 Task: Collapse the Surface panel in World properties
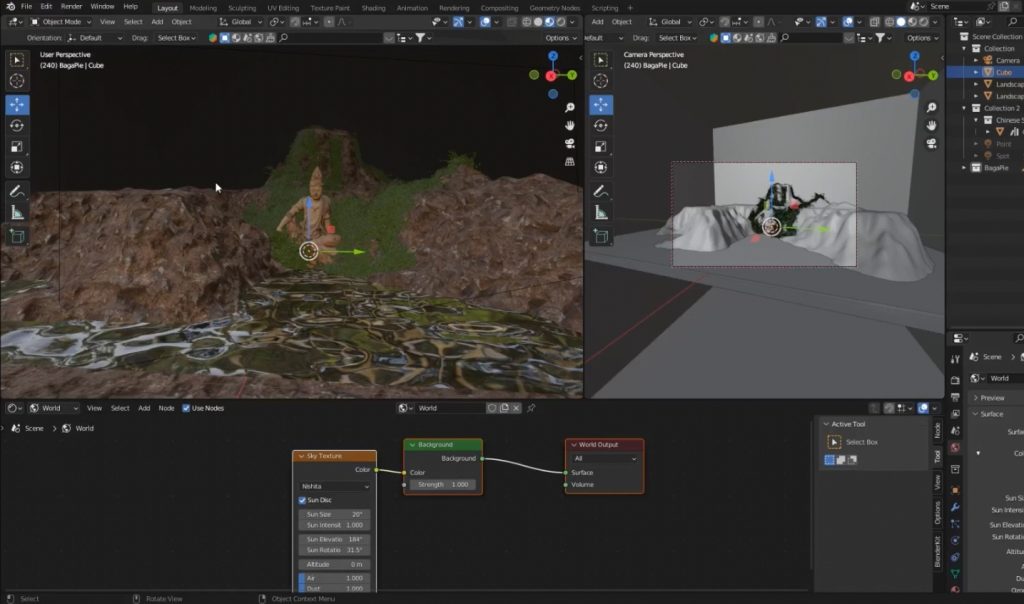[976, 414]
